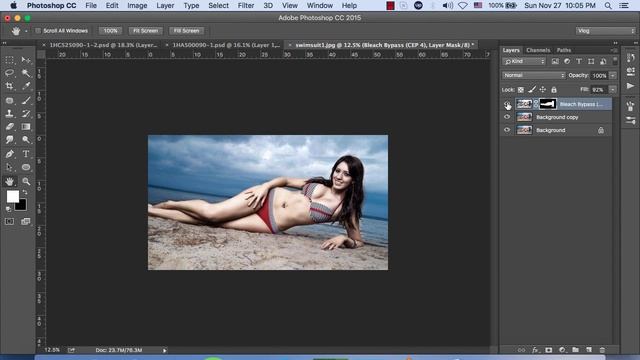Click the Delete layer trash icon
This screenshot has height=360, width=640.
point(602,350)
